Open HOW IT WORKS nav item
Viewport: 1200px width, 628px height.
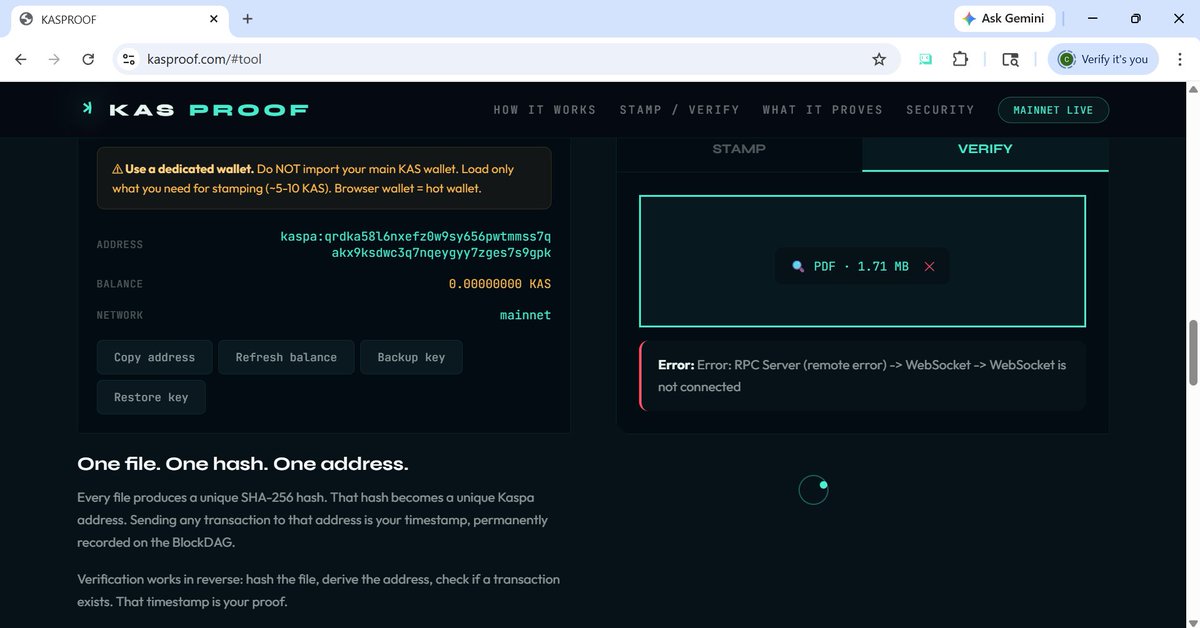[545, 110]
